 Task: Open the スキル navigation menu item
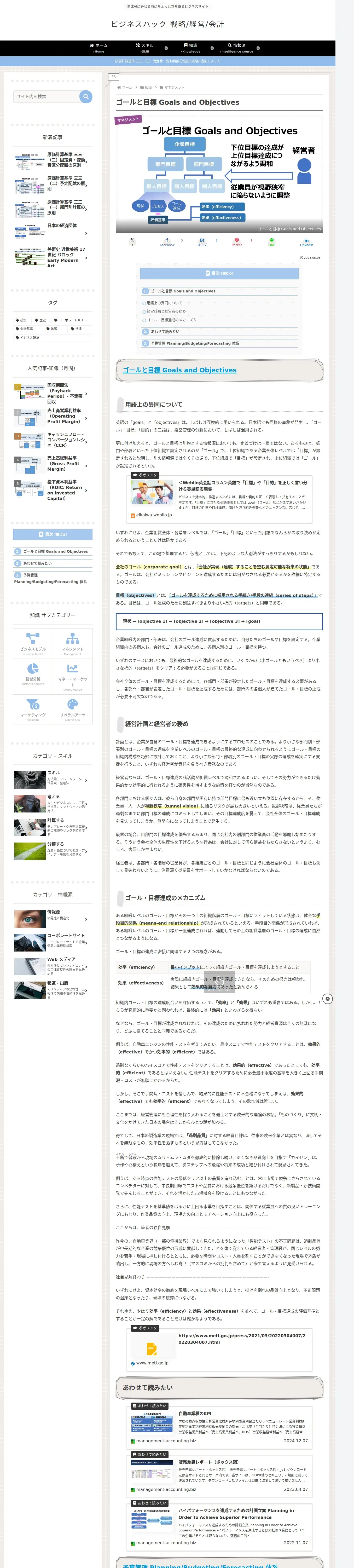pos(145,48)
